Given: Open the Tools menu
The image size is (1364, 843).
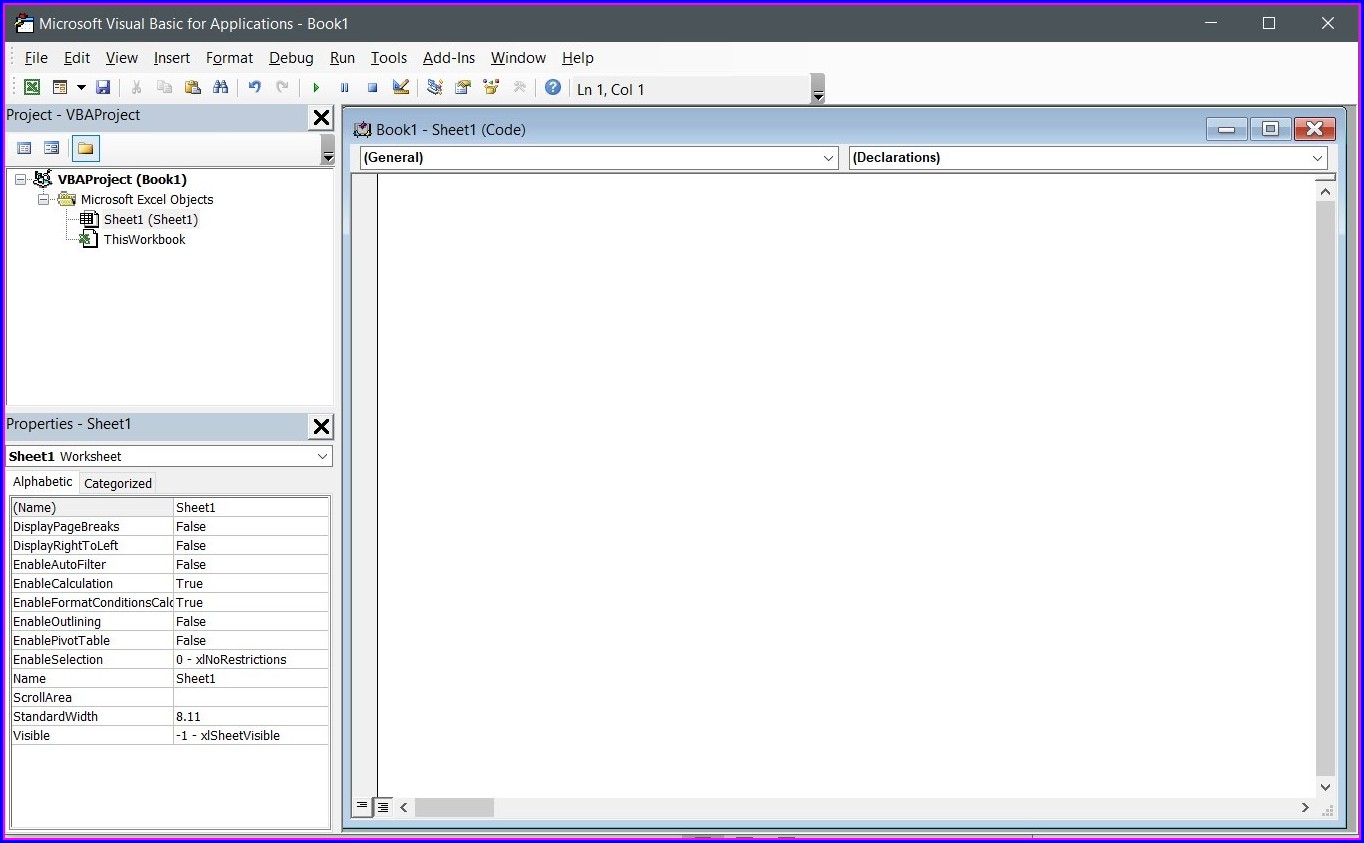Looking at the screenshot, I should pos(389,58).
